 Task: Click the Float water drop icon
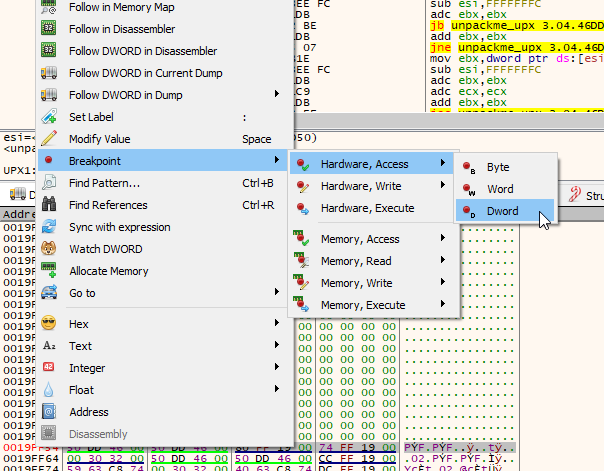49,389
